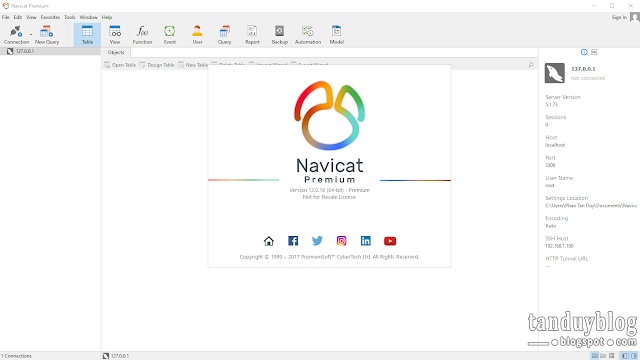Screen dimensions: 640x360
Task: Click Sign In link
Action: pos(619,17)
